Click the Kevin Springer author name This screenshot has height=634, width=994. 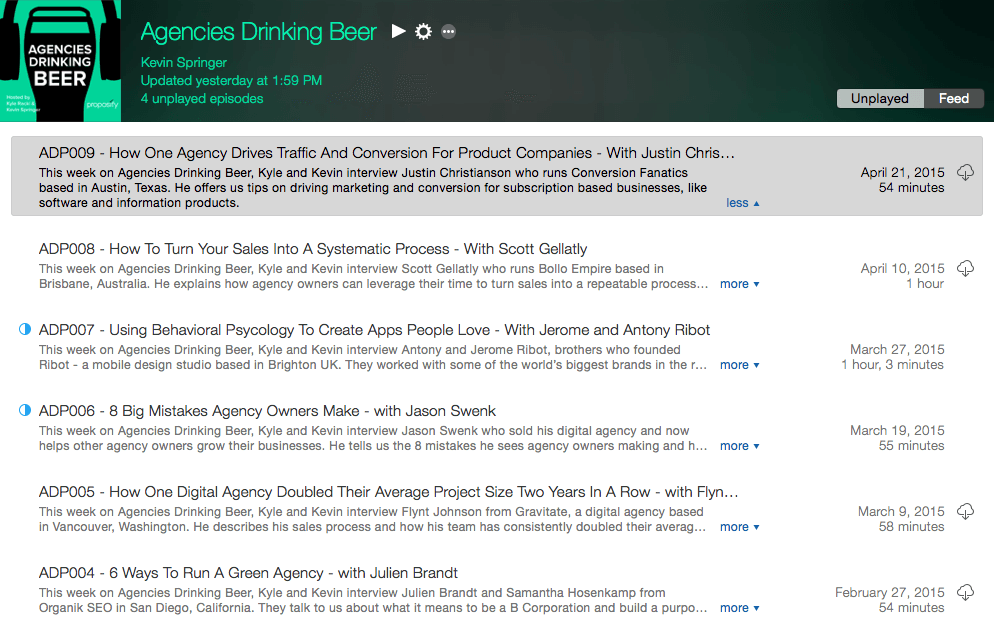(x=183, y=61)
